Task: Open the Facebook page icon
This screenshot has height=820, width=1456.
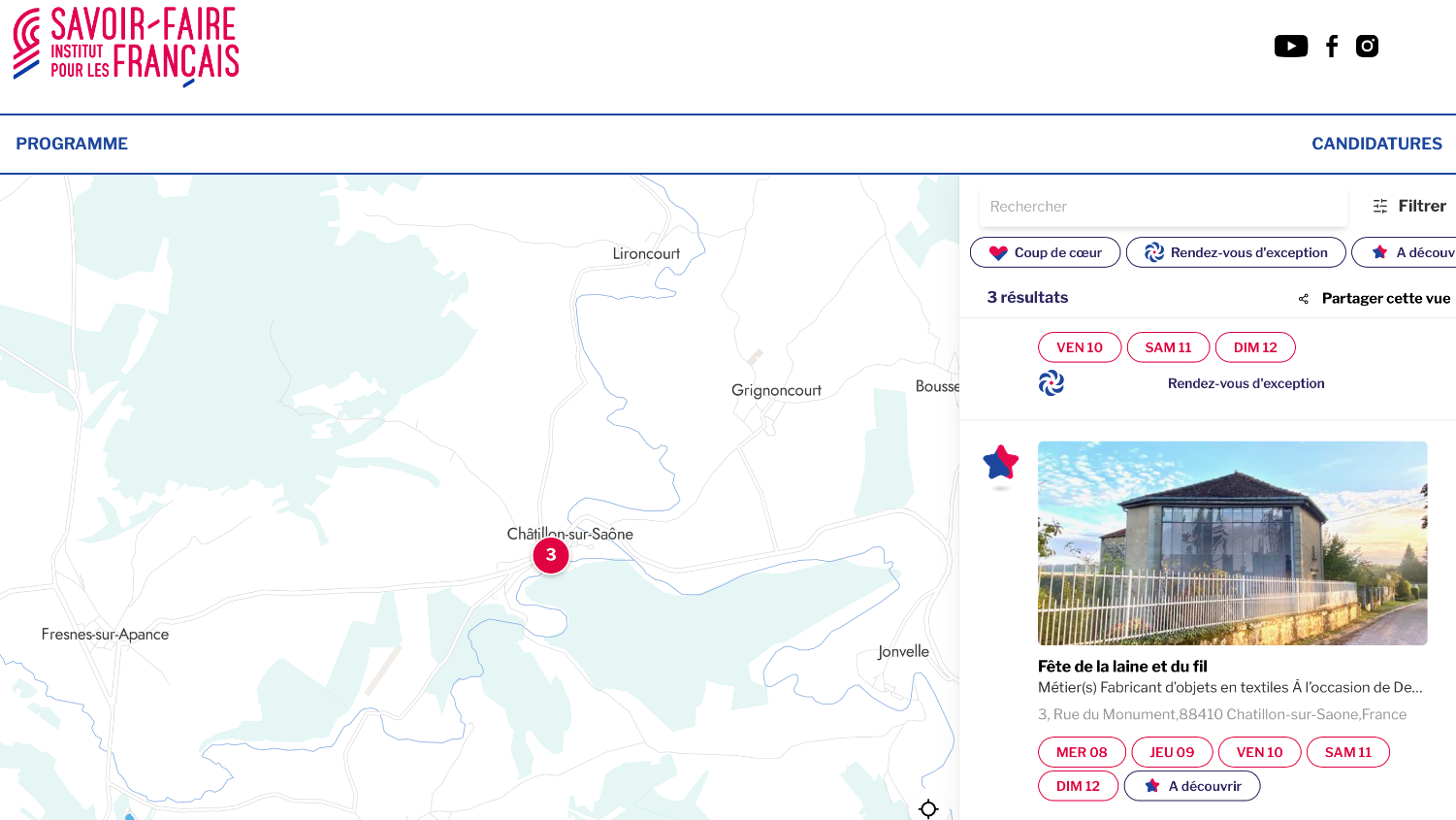Action: click(x=1332, y=46)
